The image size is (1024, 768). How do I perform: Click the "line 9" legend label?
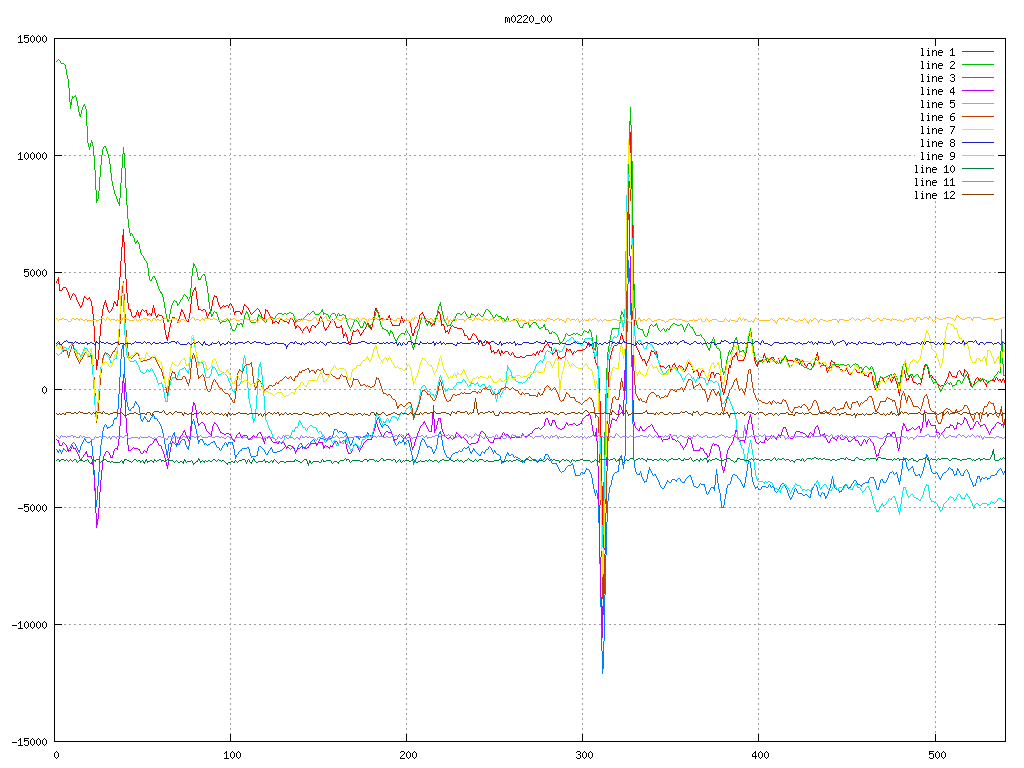(937, 156)
